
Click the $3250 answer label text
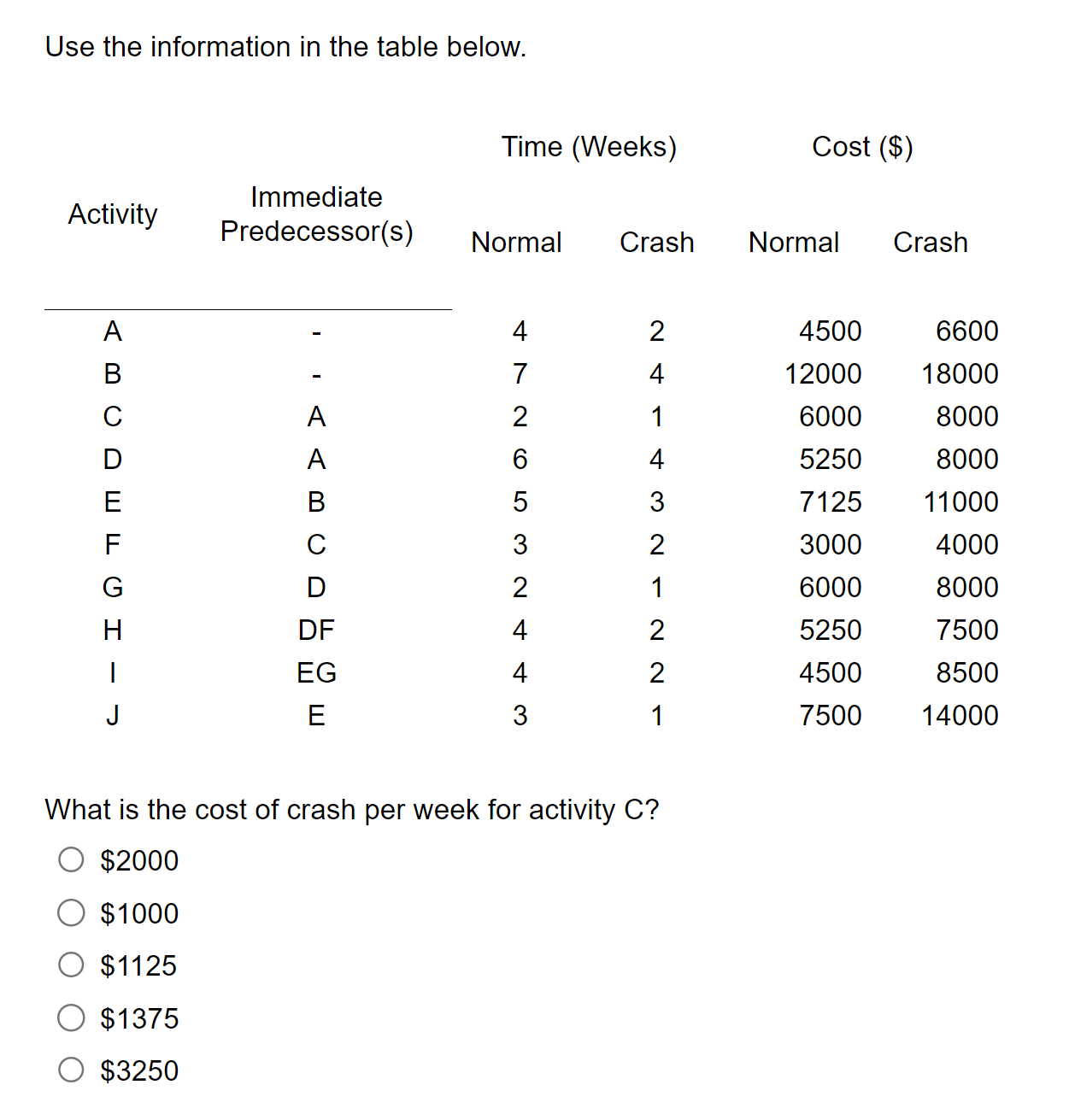pos(138,1070)
